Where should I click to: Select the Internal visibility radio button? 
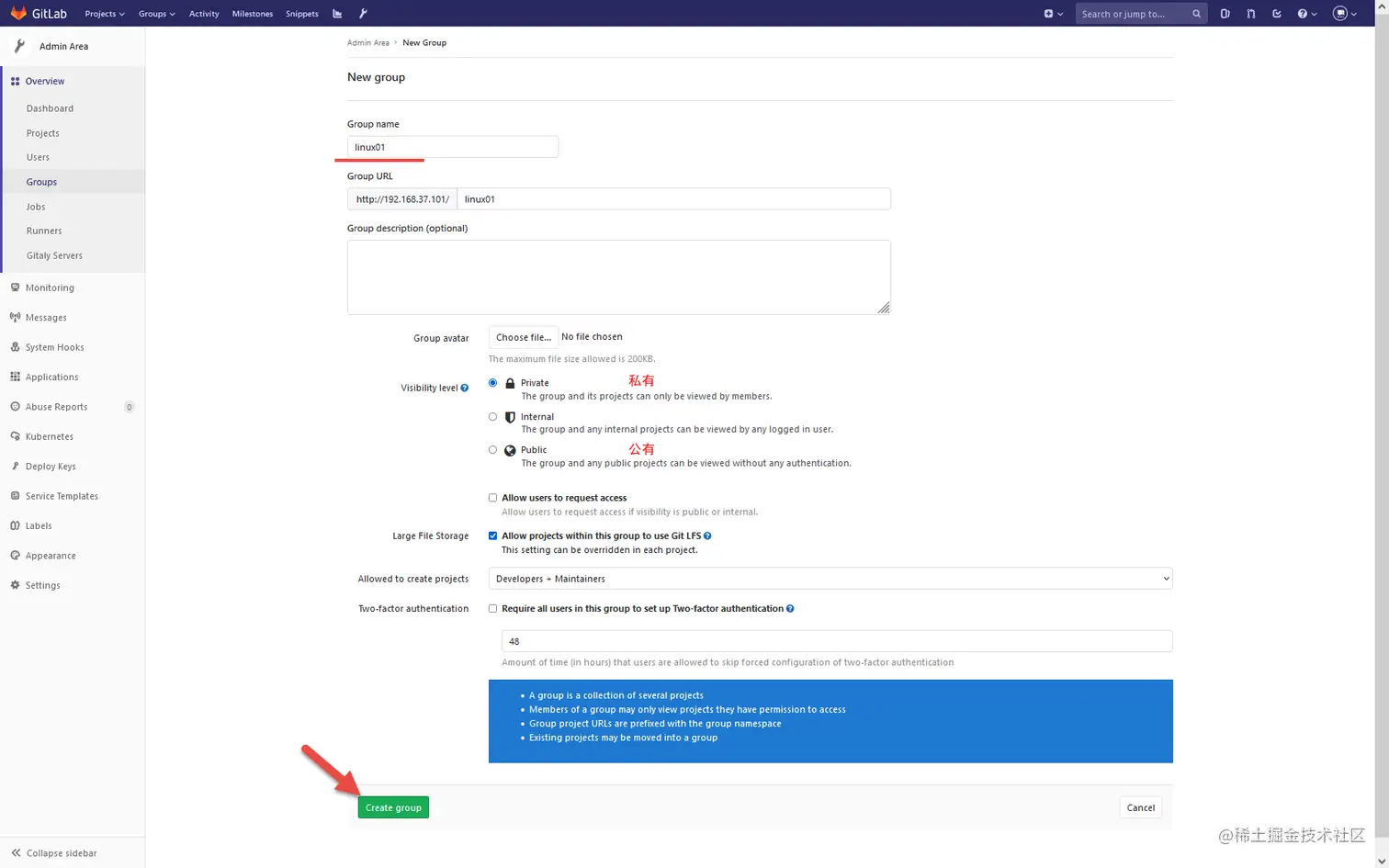point(493,417)
